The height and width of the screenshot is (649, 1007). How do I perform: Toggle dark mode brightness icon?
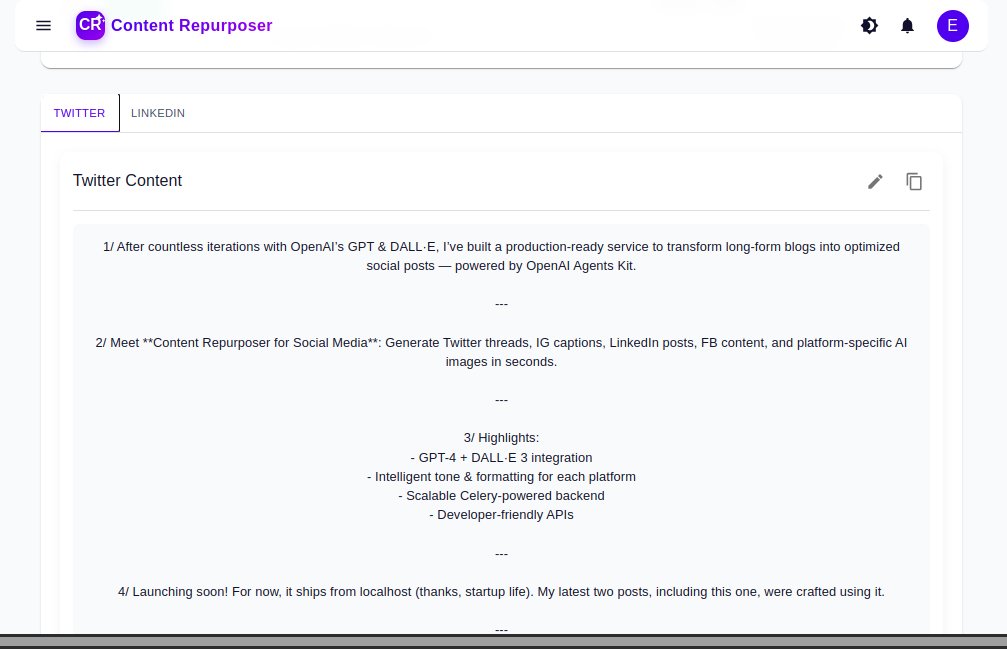click(x=869, y=26)
